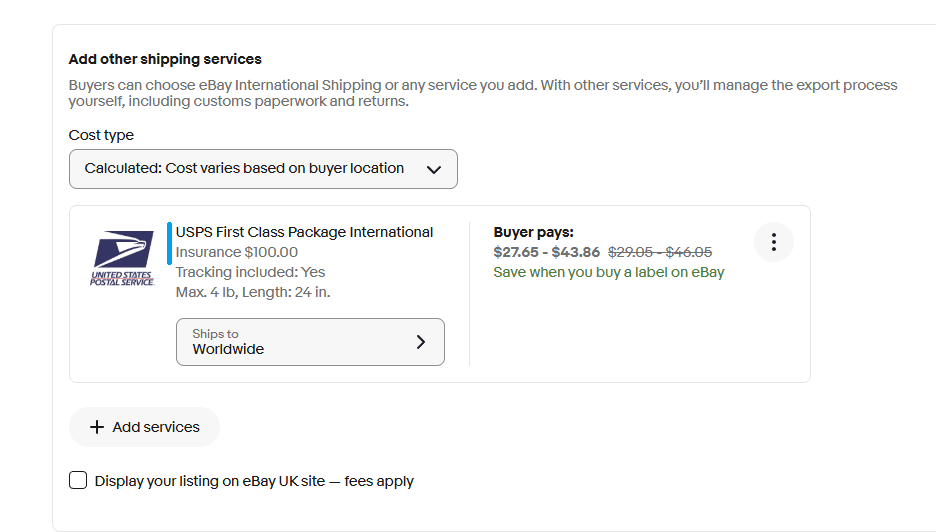The width and height of the screenshot is (936, 532).
Task: Click the Add services button
Action: (x=144, y=427)
